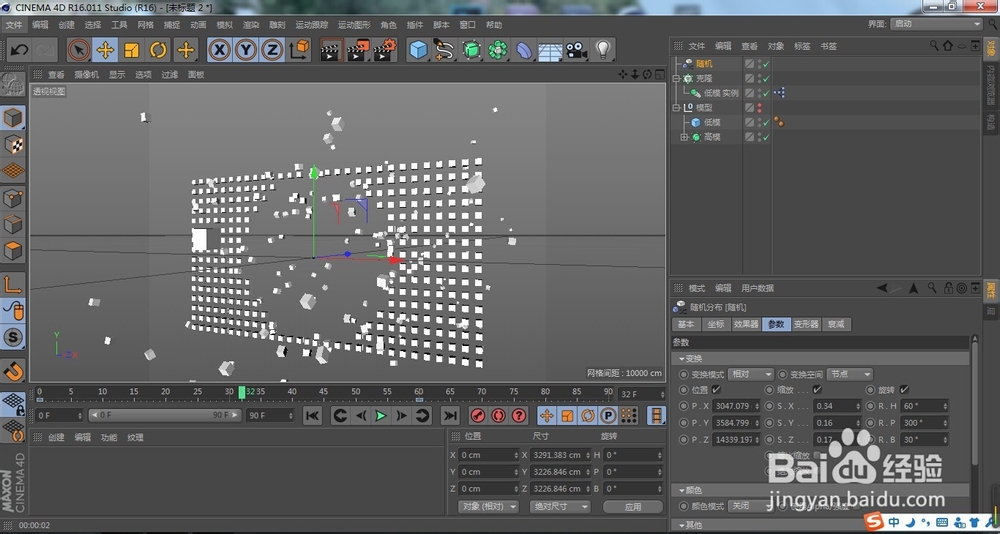Image resolution: width=1000 pixels, height=534 pixels.
Task: Click 变换模式 radio button
Action: coord(684,375)
